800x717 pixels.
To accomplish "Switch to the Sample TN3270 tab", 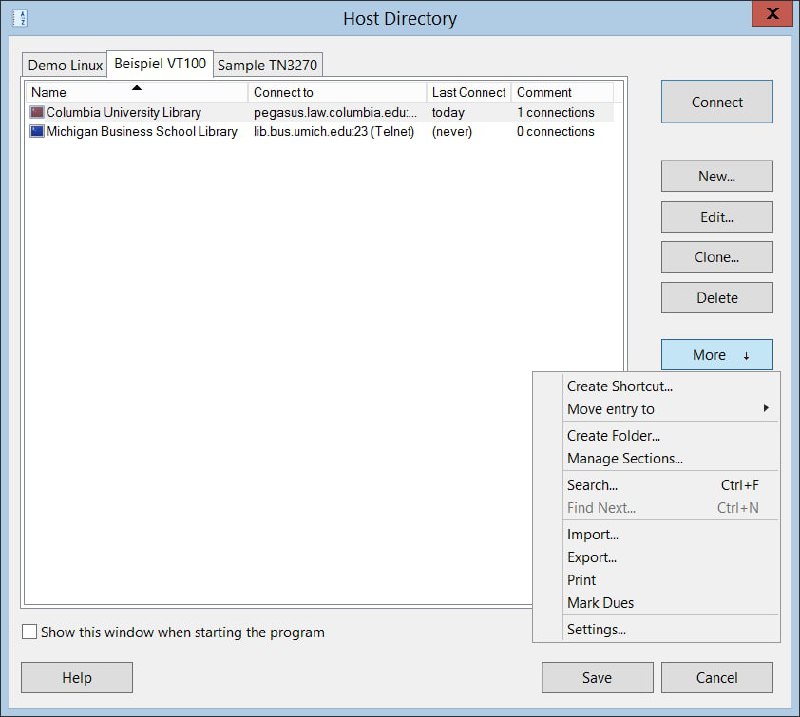I will [269, 65].
